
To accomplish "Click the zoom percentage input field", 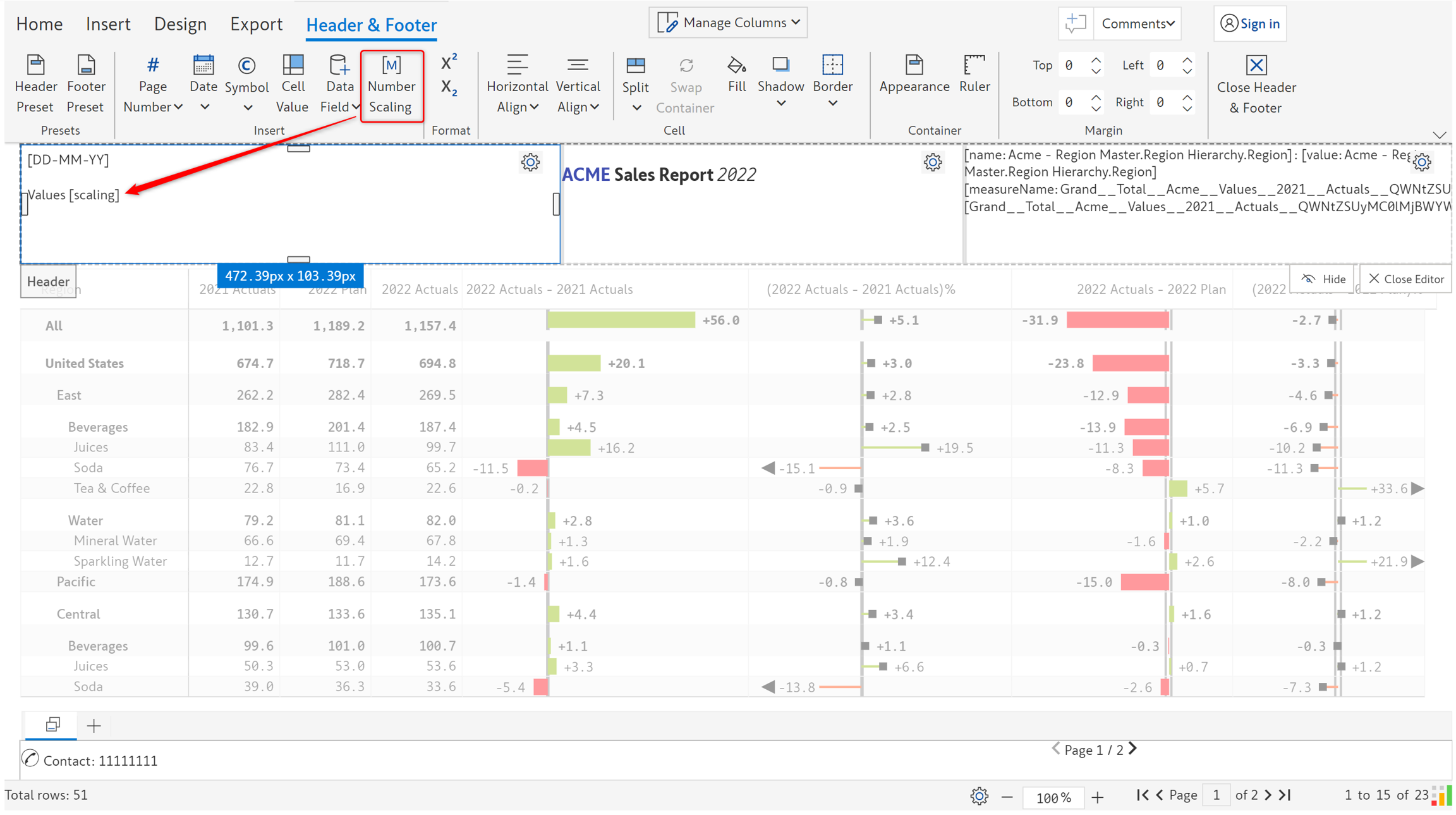I will (1053, 797).
